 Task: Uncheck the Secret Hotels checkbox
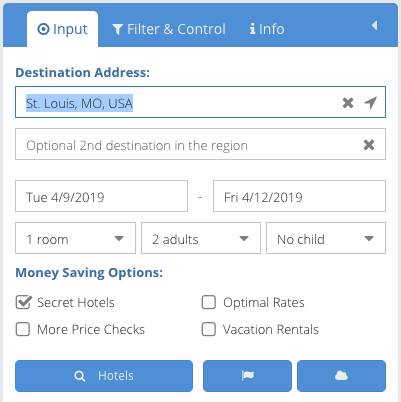[x=23, y=302]
